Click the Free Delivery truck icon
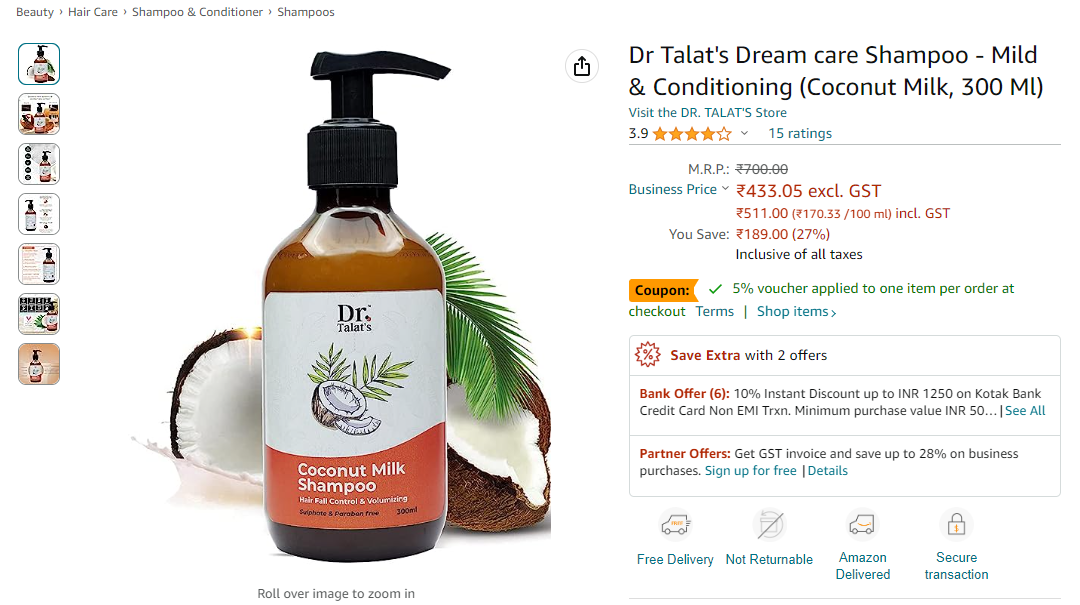The height and width of the screenshot is (605, 1080). (x=675, y=525)
